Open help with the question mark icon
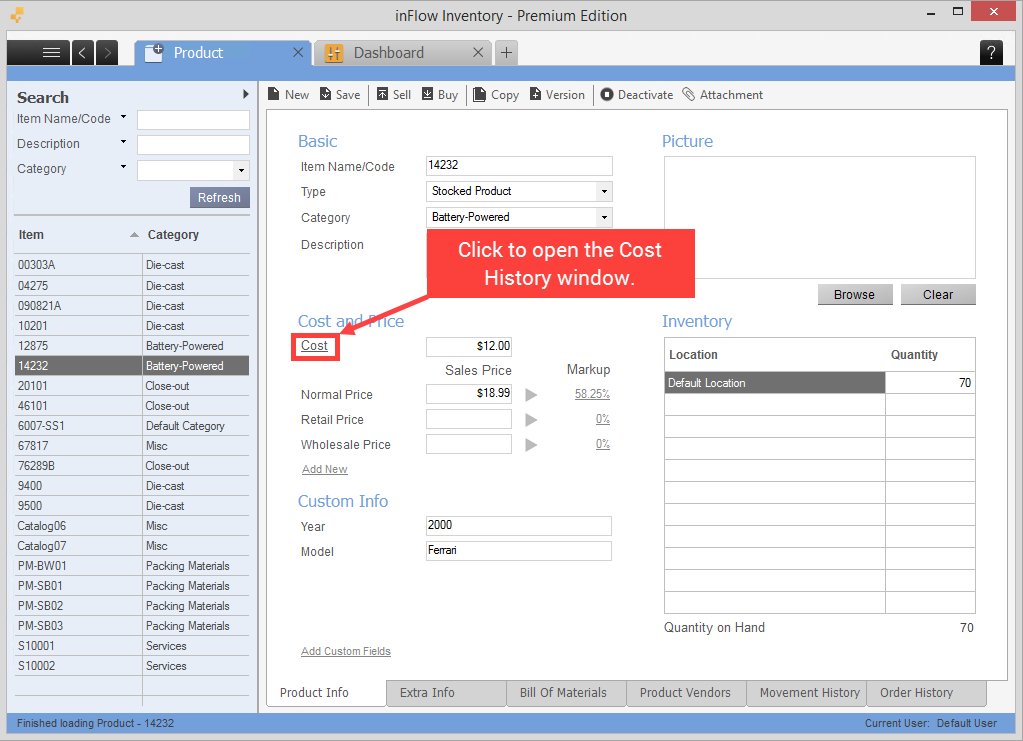The width and height of the screenshot is (1023, 741). (x=991, y=53)
